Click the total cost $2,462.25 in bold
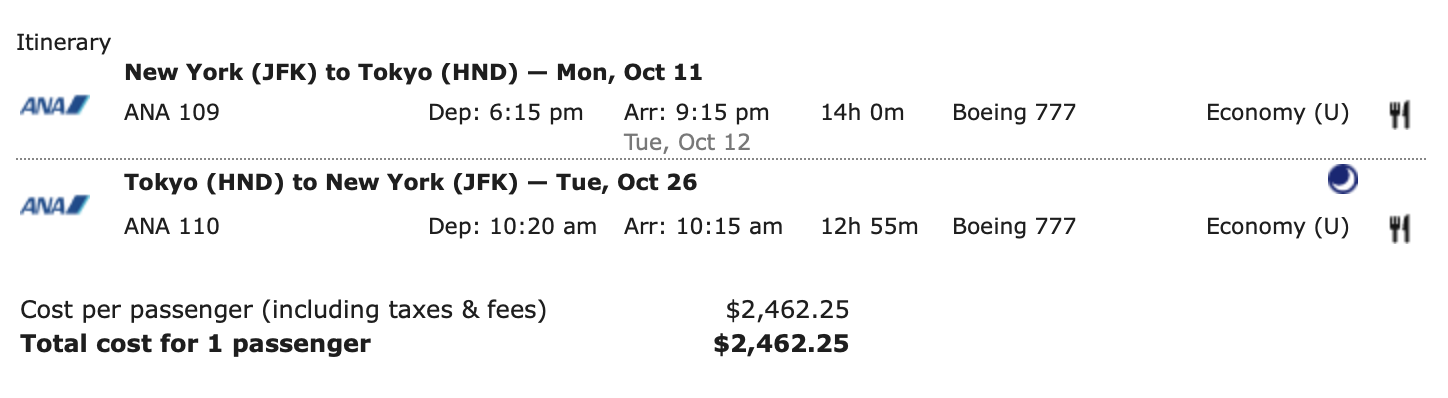Screen dimensions: 1448x398 pyautogui.click(x=781, y=345)
